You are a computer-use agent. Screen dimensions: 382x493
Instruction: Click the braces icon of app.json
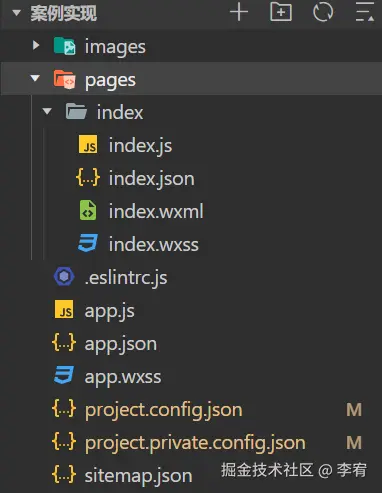[64, 342]
